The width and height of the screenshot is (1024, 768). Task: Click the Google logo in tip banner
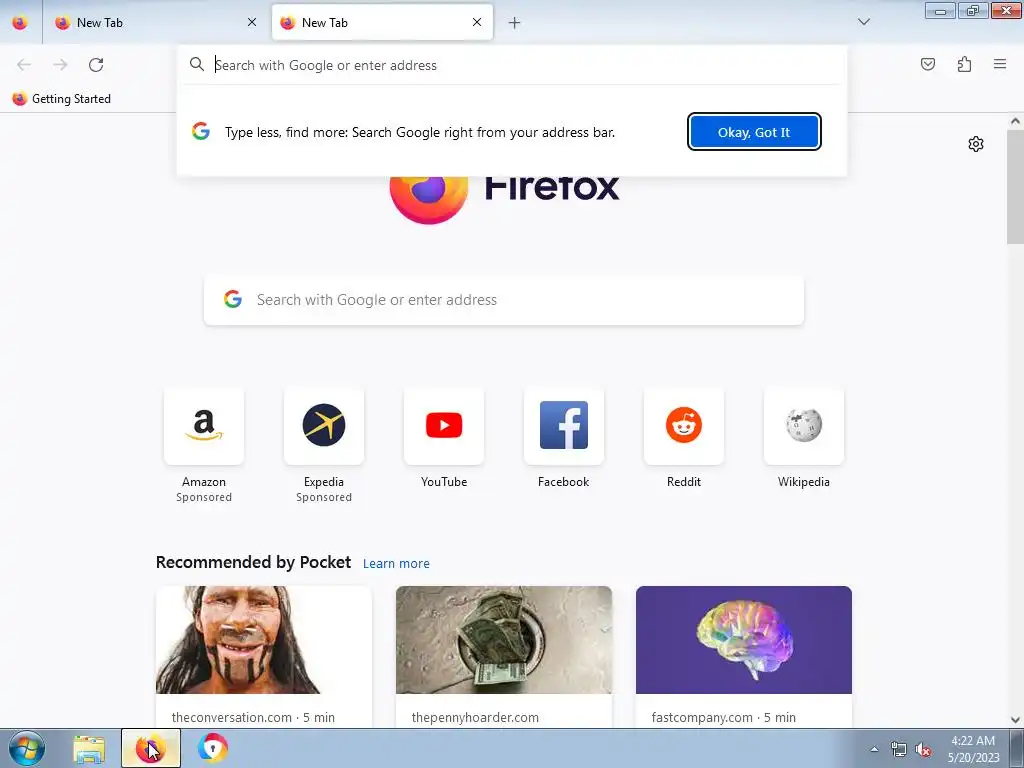coord(201,131)
